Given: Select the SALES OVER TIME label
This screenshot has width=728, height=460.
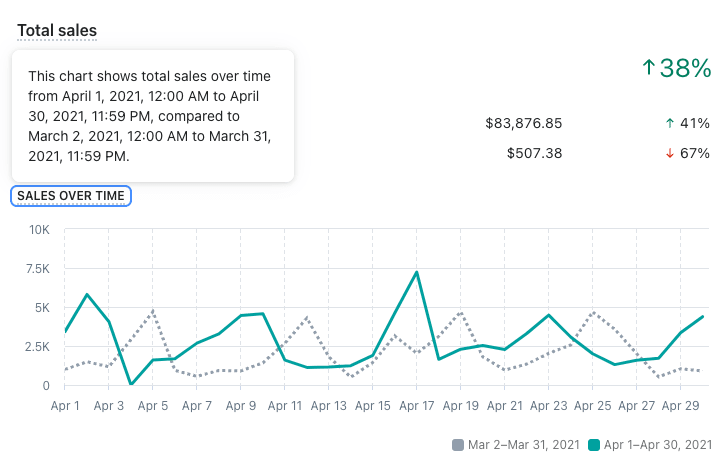Looking at the screenshot, I should coord(71,196).
